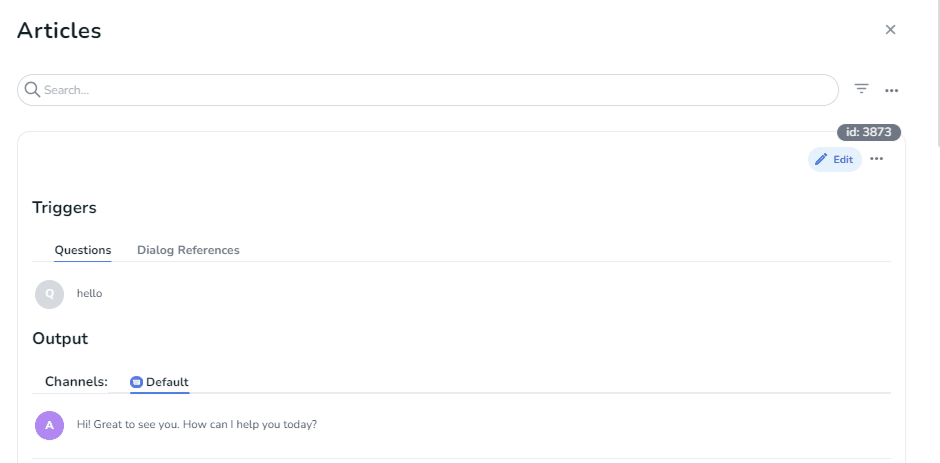Image resolution: width=940 pixels, height=463 pixels.
Task: Click the purple A answer avatar
Action: coord(49,425)
